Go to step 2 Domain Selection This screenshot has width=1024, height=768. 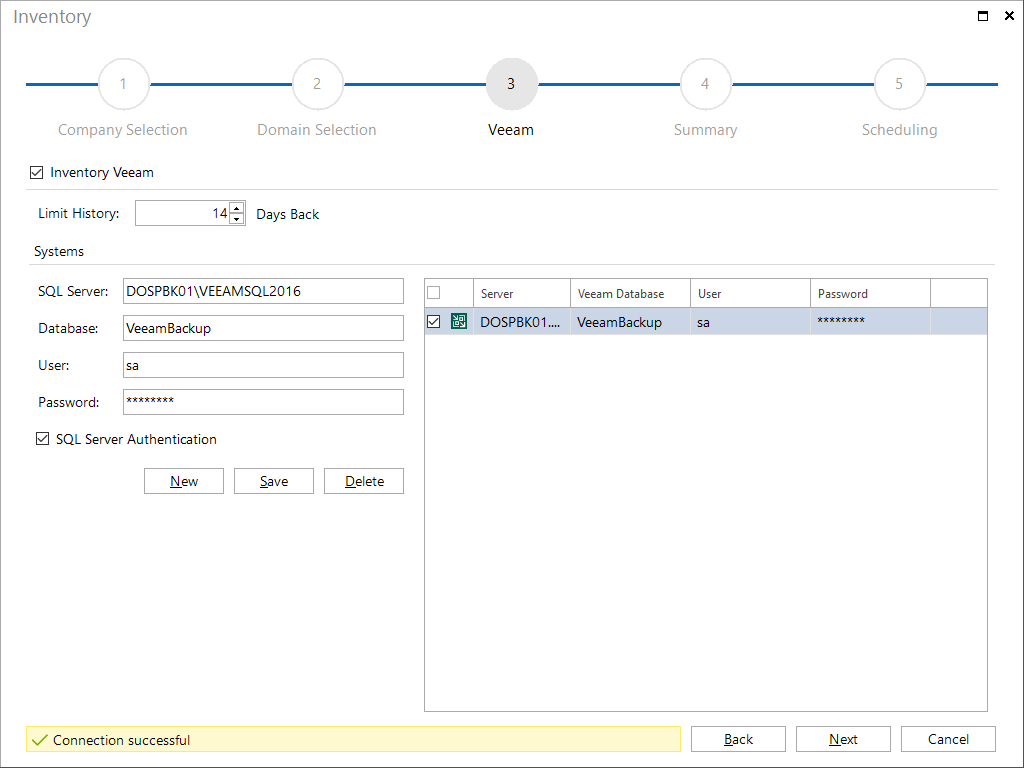point(317,84)
